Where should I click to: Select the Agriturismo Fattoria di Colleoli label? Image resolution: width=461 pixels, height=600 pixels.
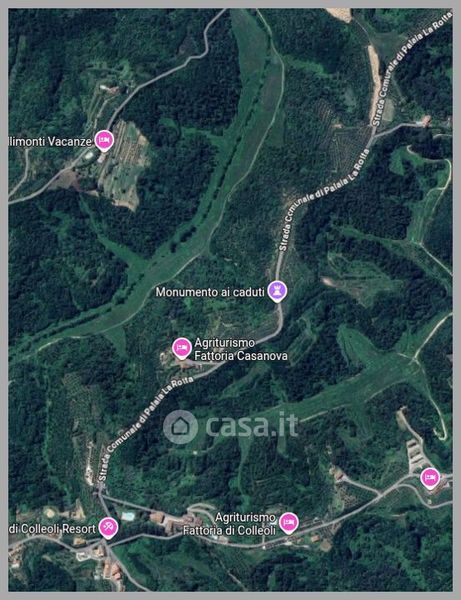coord(229,524)
